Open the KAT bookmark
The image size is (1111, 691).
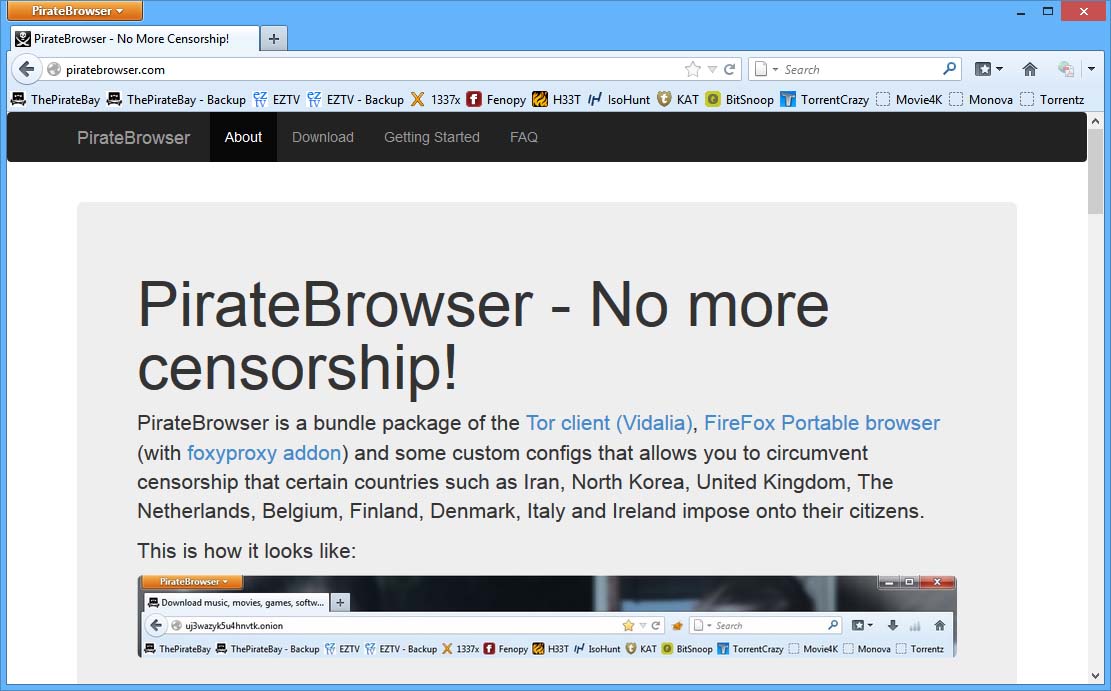click(678, 99)
